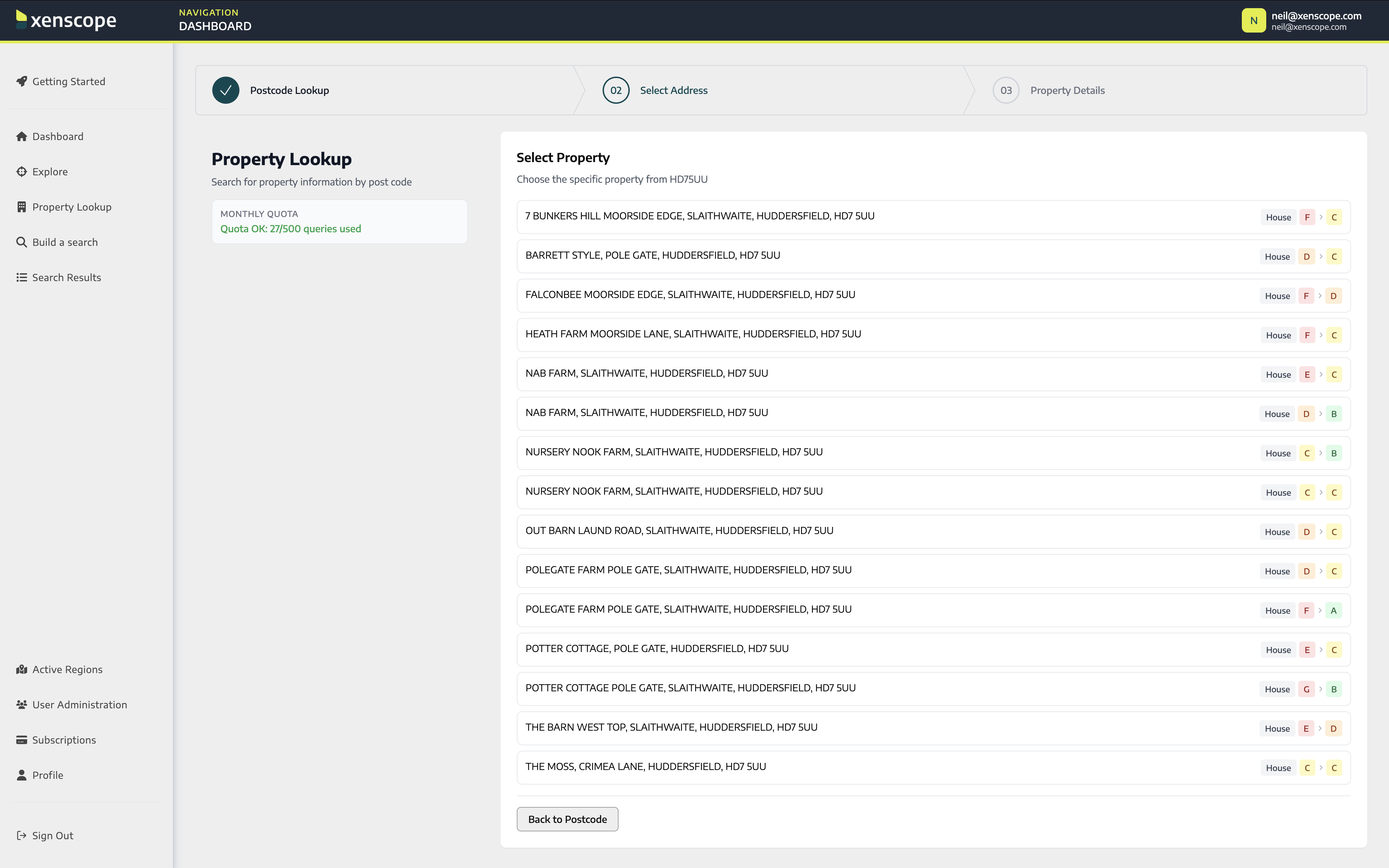The width and height of the screenshot is (1389, 868).
Task: Open the Profile menu item
Action: [x=47, y=775]
